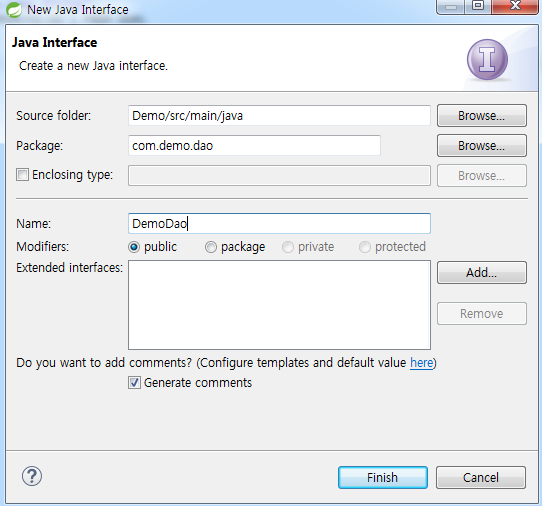This screenshot has width=542, height=506.
Task: Click the Name field containing DemoDao
Action: pos(279,223)
